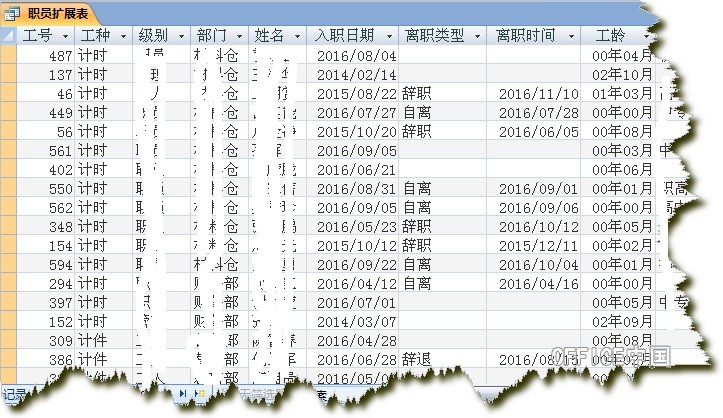
Task: Click 辞职 in the row of record 46
Action: 416,94
